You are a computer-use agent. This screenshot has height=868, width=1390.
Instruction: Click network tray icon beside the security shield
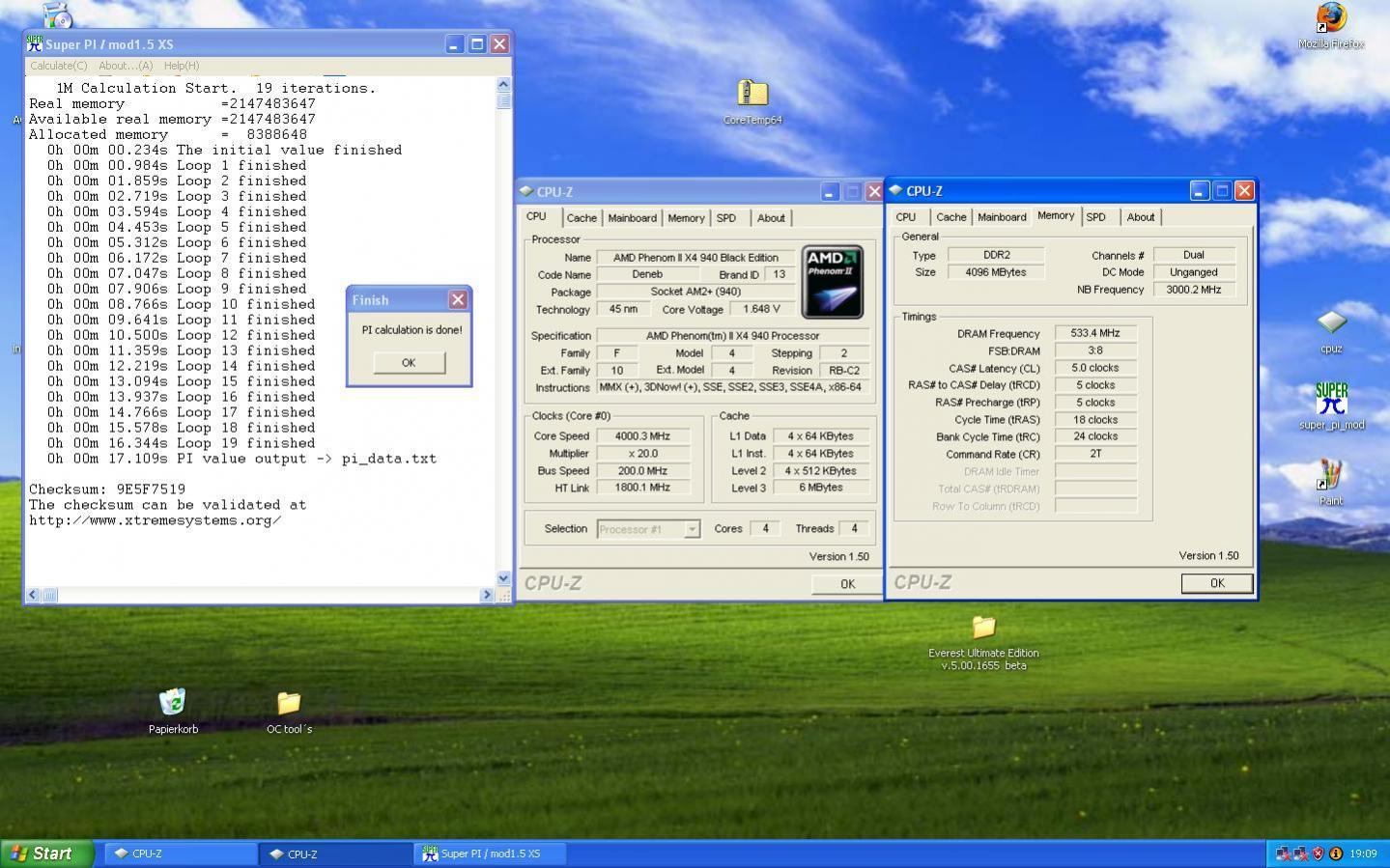1300,854
